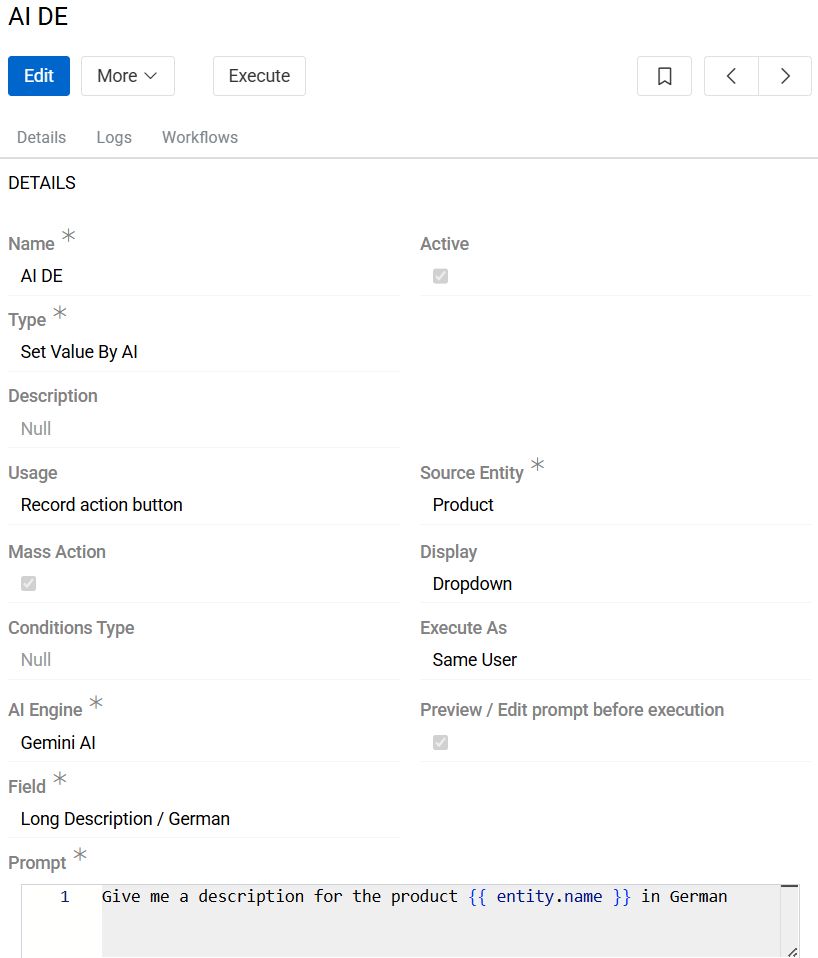
Task: Go to next record with right chevron
Action: pyautogui.click(x=785, y=76)
